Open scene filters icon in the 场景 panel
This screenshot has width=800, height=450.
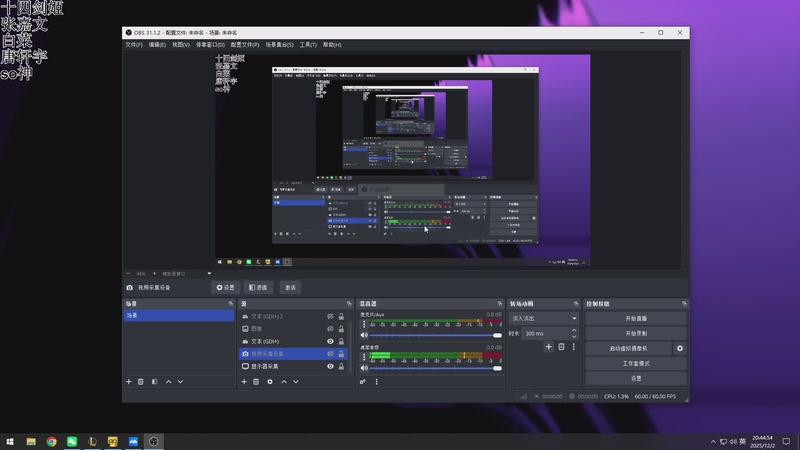pyautogui.click(x=155, y=382)
